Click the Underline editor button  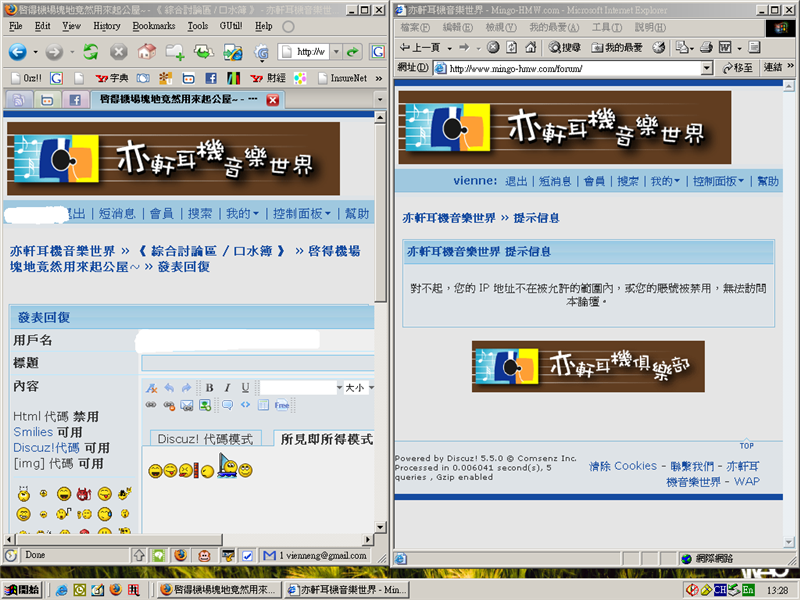[245, 388]
